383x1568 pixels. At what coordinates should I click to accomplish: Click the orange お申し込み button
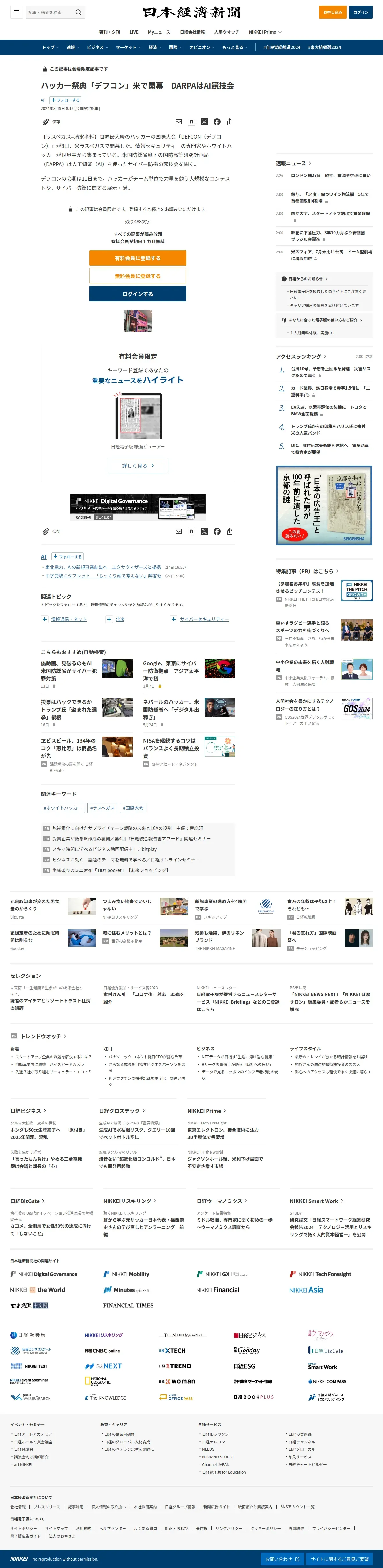tap(333, 12)
